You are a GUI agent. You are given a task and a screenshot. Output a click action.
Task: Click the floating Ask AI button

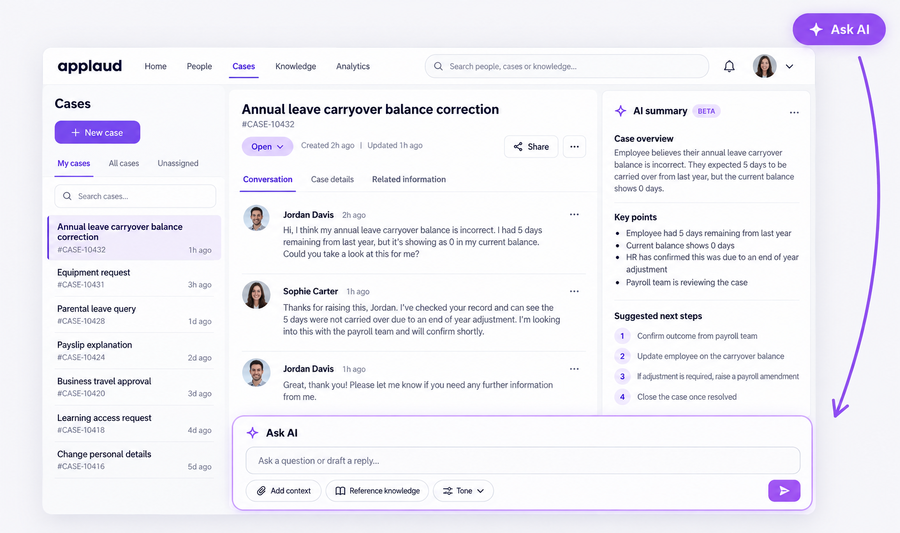pyautogui.click(x=839, y=29)
